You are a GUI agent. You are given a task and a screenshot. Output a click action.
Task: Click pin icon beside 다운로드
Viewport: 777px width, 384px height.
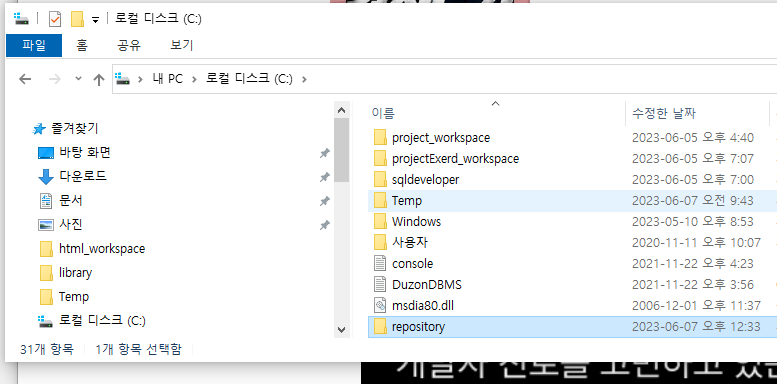click(325, 177)
